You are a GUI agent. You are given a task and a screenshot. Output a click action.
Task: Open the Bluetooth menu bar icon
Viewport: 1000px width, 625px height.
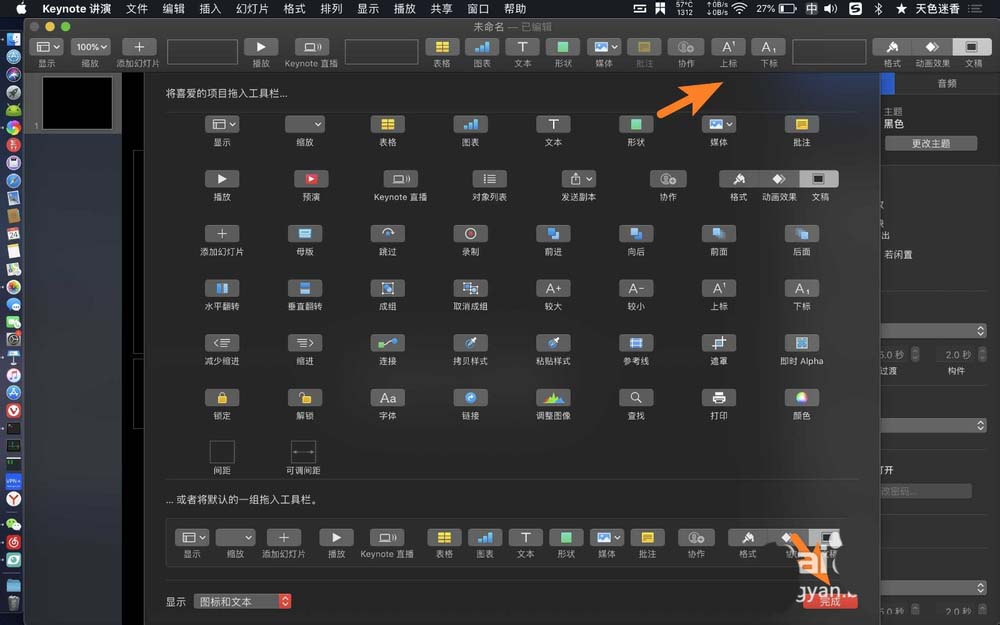tap(878, 8)
